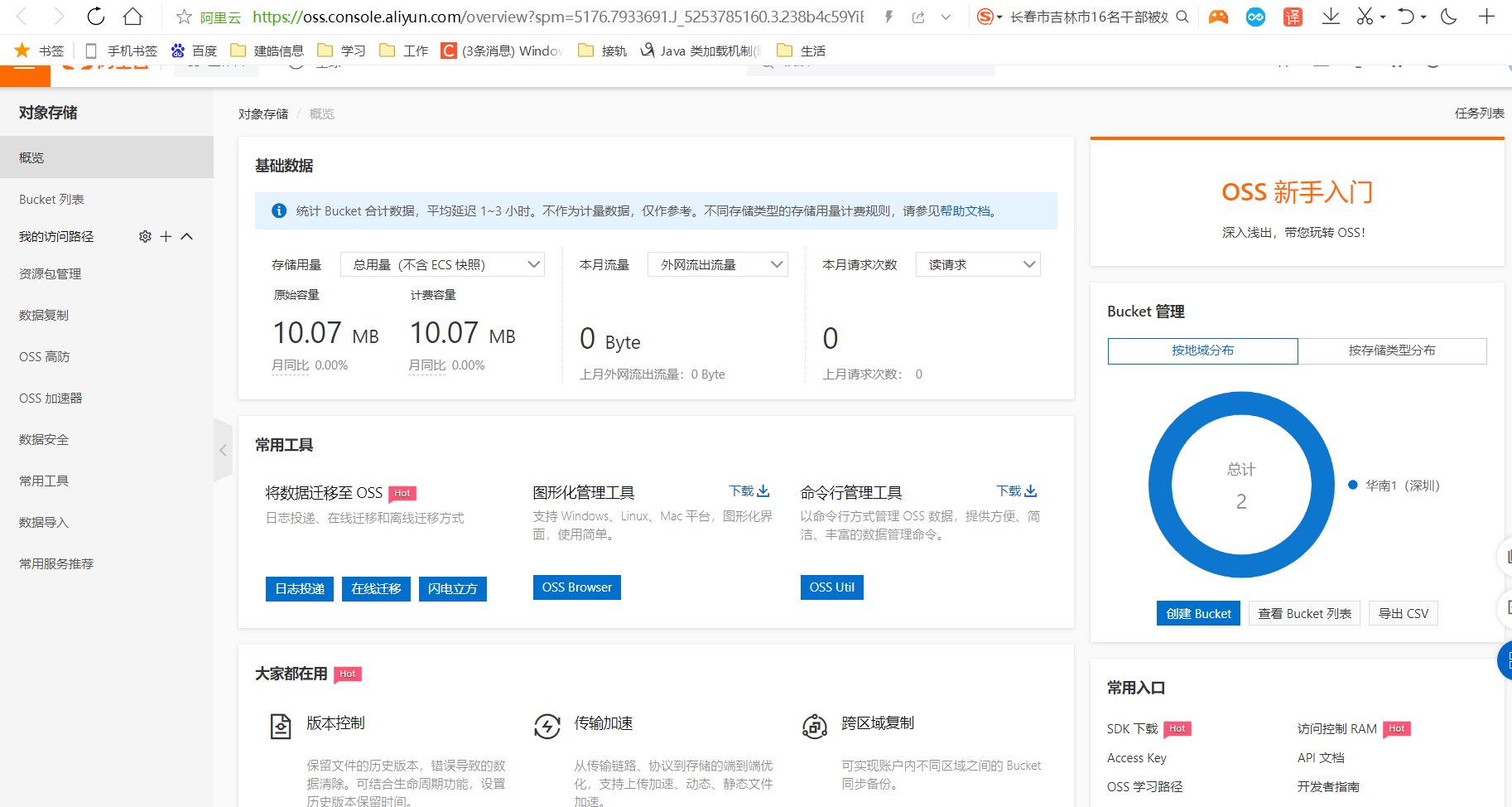Click the magnifier search icon in search box
Viewport: 1512px width, 807px height.
pos(1182,17)
